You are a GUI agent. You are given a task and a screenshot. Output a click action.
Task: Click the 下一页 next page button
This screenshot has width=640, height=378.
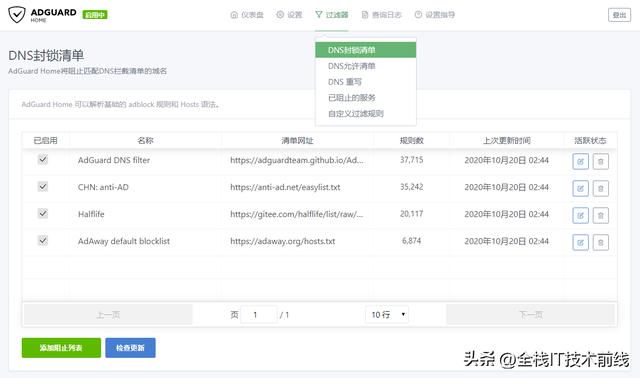click(531, 314)
